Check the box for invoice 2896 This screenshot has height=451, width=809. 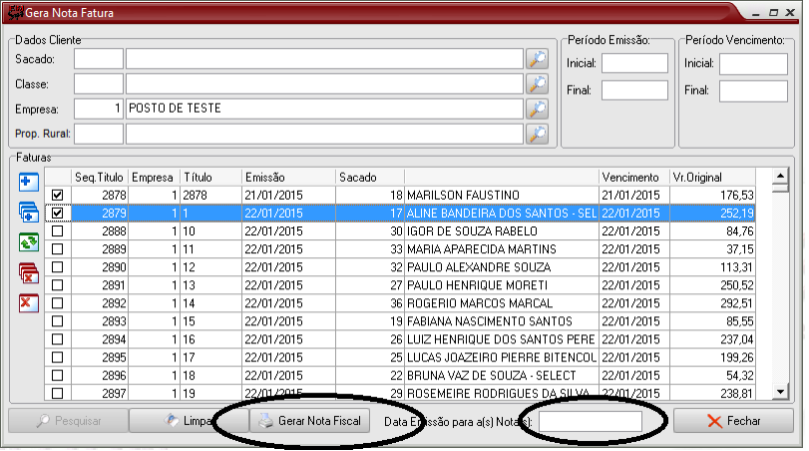pos(57,376)
